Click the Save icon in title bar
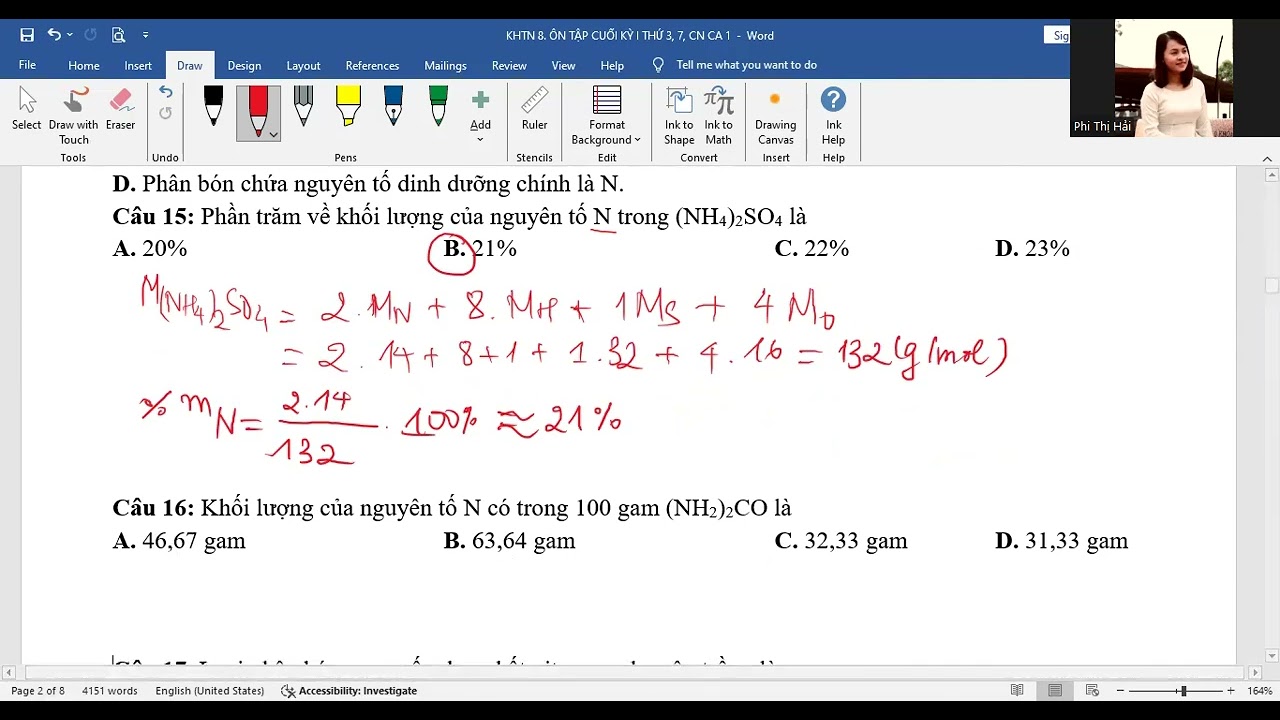This screenshot has width=1280, height=720. (x=27, y=35)
